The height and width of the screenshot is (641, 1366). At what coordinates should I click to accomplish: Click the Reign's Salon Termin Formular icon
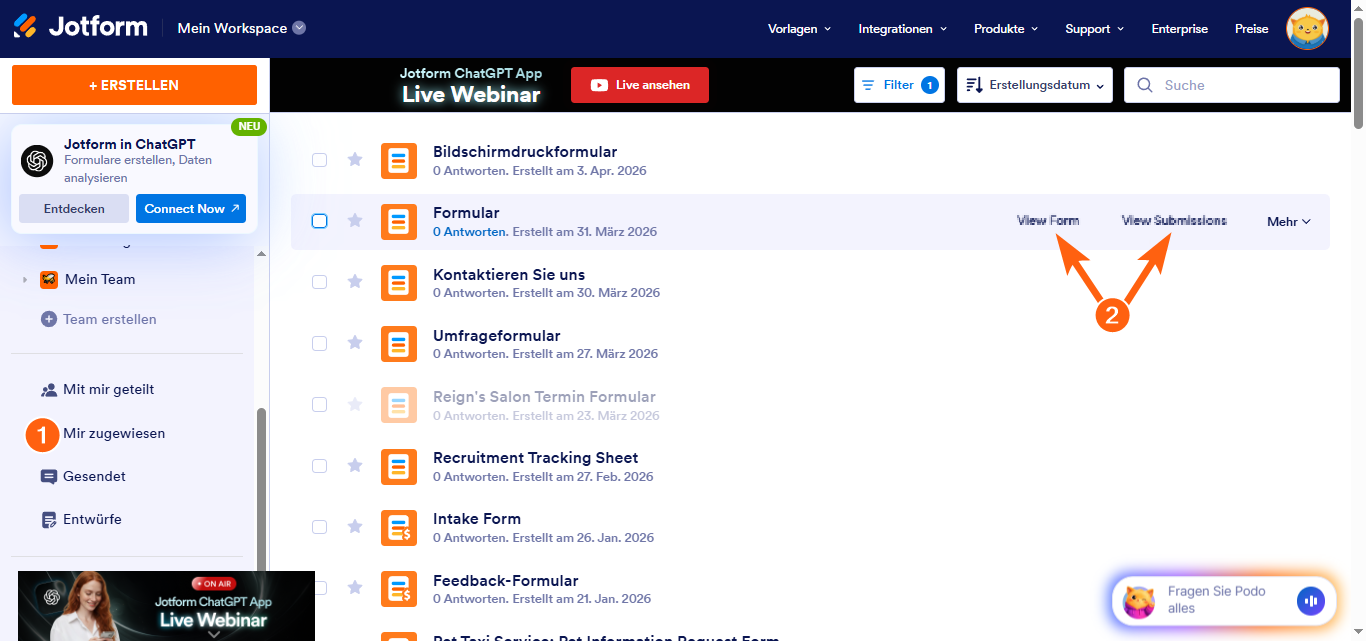tap(399, 405)
